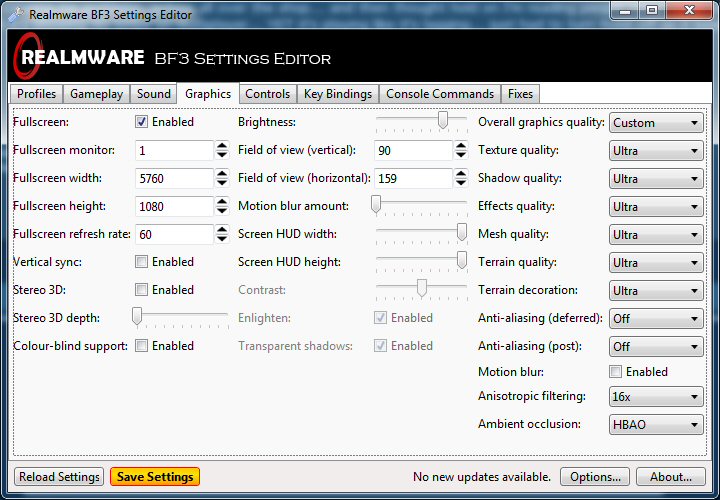Click the Realmware logo in header
This screenshot has height=500, width=720.
coord(79,57)
